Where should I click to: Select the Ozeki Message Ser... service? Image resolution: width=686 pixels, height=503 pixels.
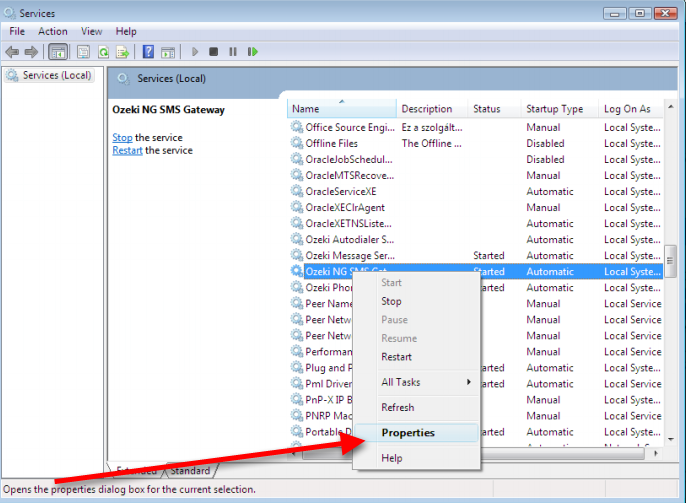pyautogui.click(x=476, y=255)
